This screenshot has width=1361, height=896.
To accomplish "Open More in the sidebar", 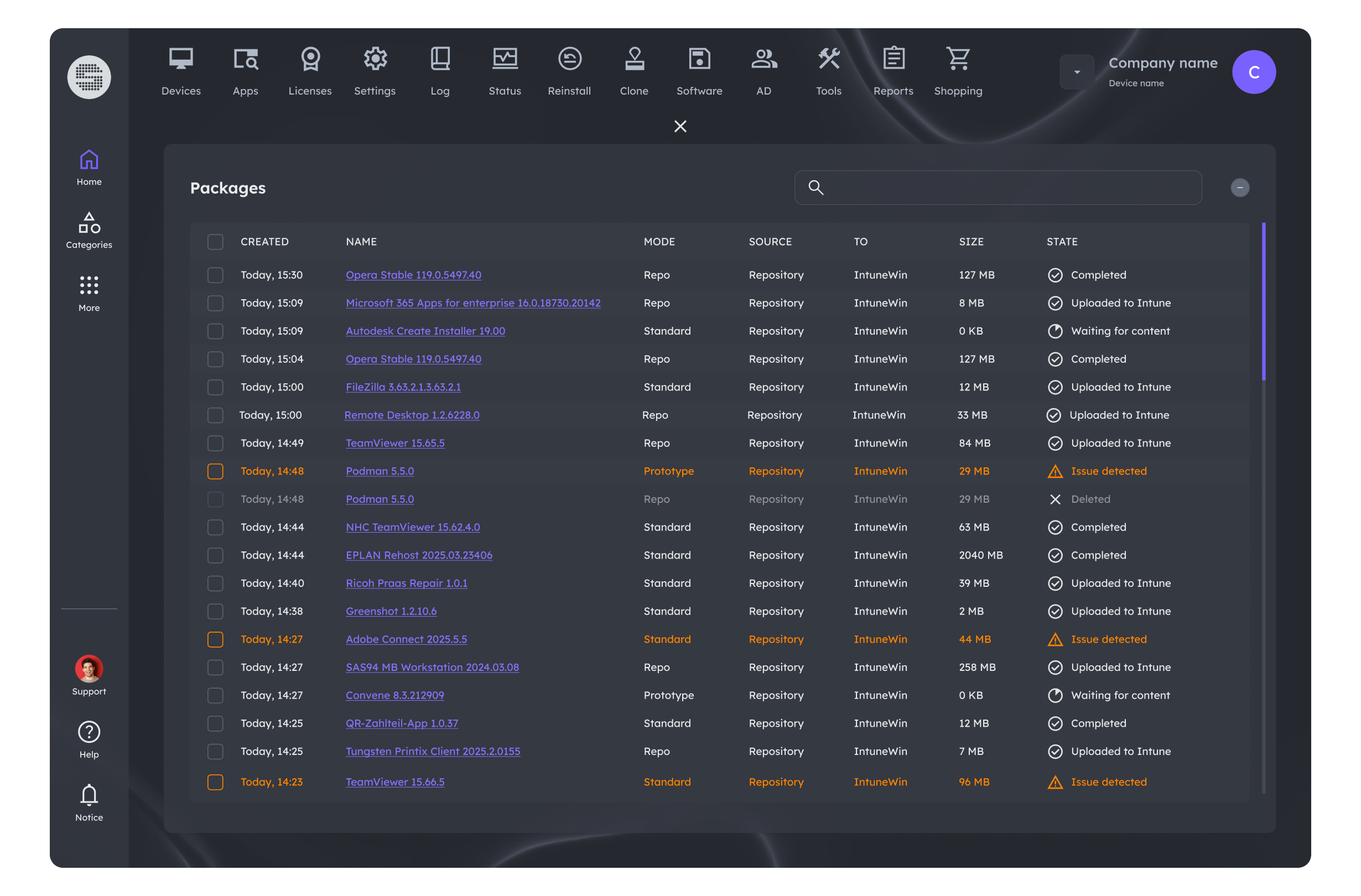I will 89,293.
